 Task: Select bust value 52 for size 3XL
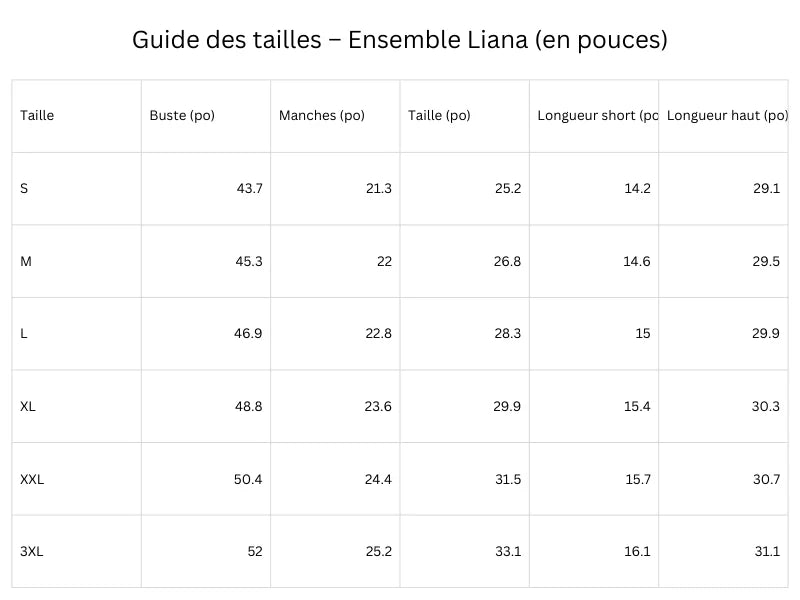[x=254, y=552]
